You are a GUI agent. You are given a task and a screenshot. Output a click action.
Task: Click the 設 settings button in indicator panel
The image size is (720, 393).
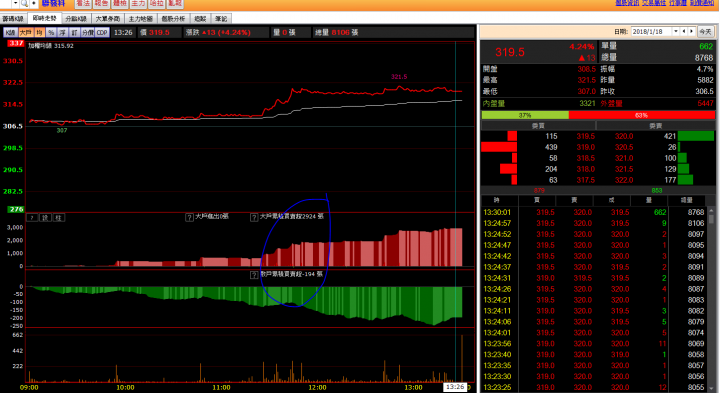pos(45,218)
